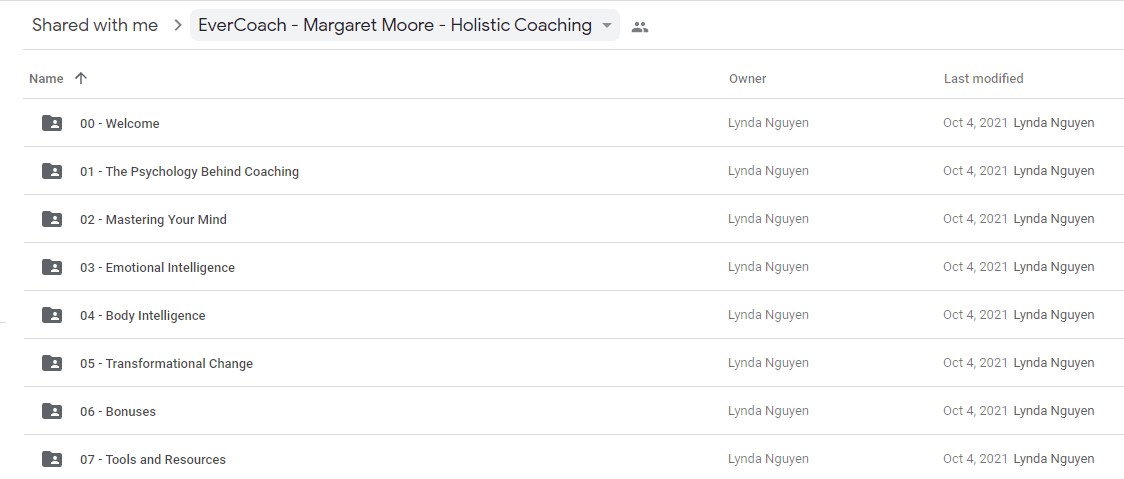Viewport: 1124px width, 479px height.
Task: Click the shared folder icon for 00 - Welcome
Action: pos(52,123)
